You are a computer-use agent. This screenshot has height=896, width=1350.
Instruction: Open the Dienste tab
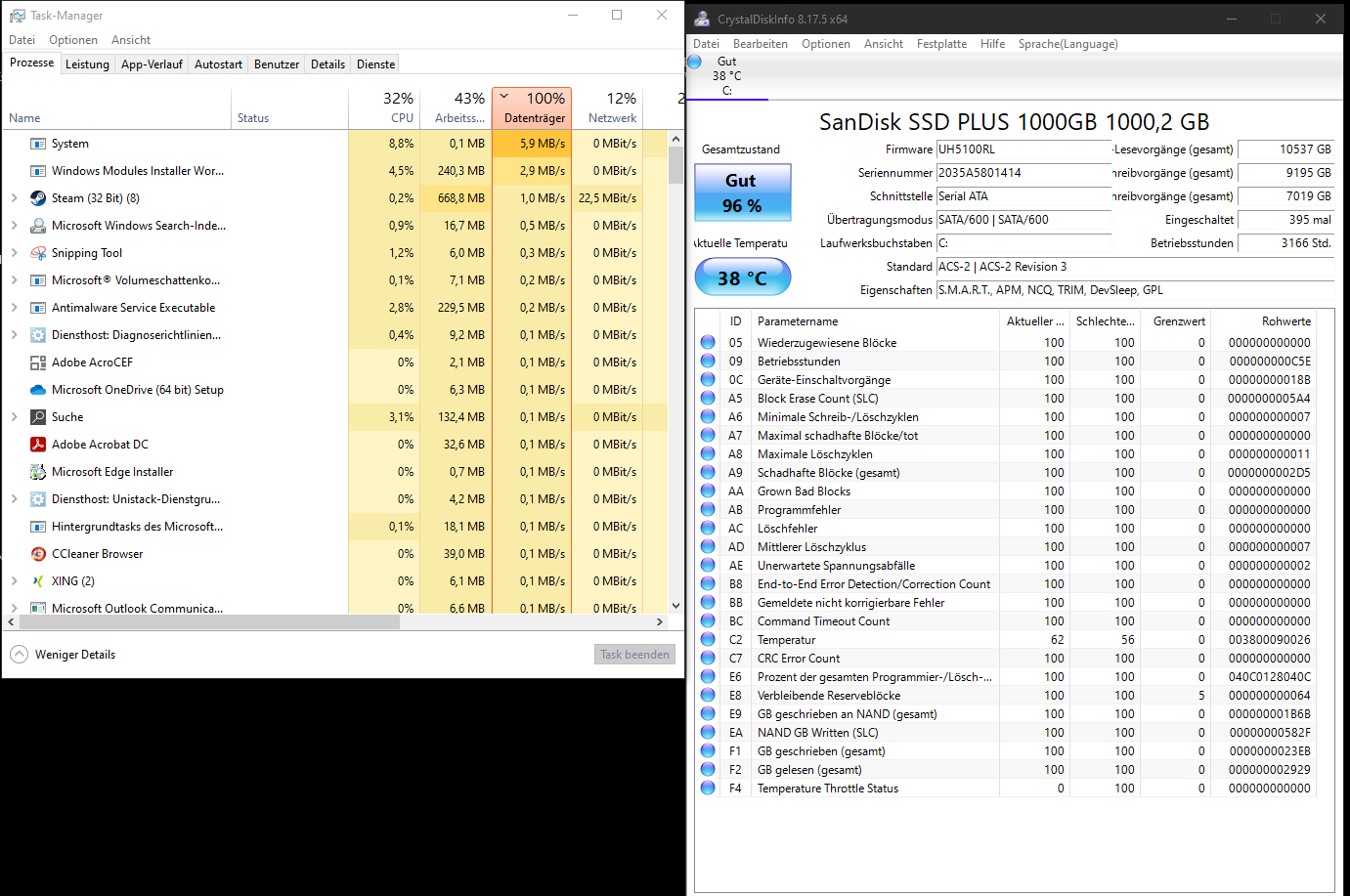point(375,64)
